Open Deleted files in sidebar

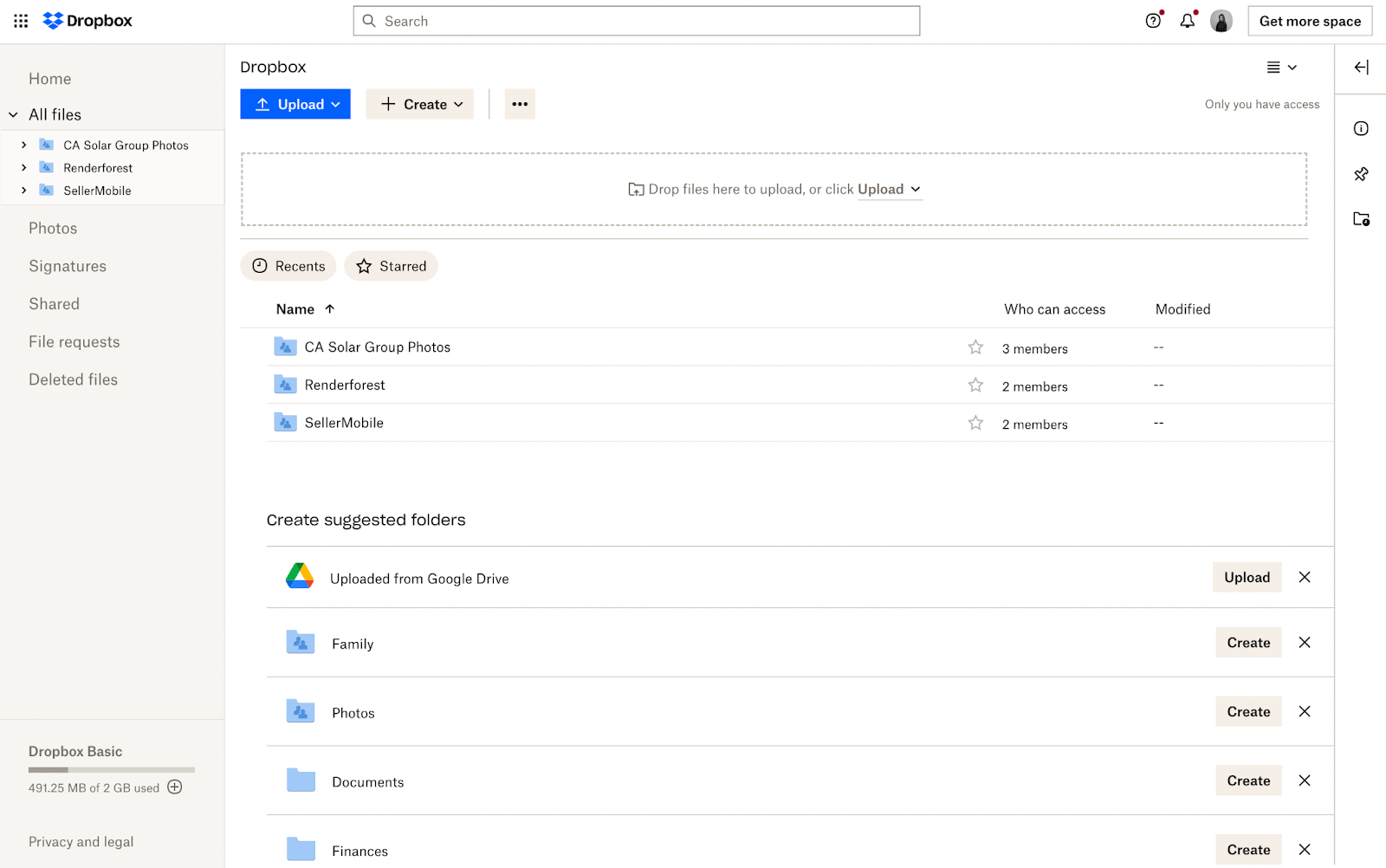coord(73,379)
